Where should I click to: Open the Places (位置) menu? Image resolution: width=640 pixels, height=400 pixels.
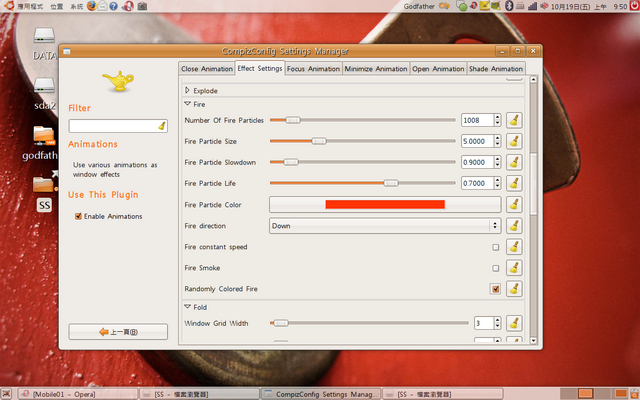point(57,7)
